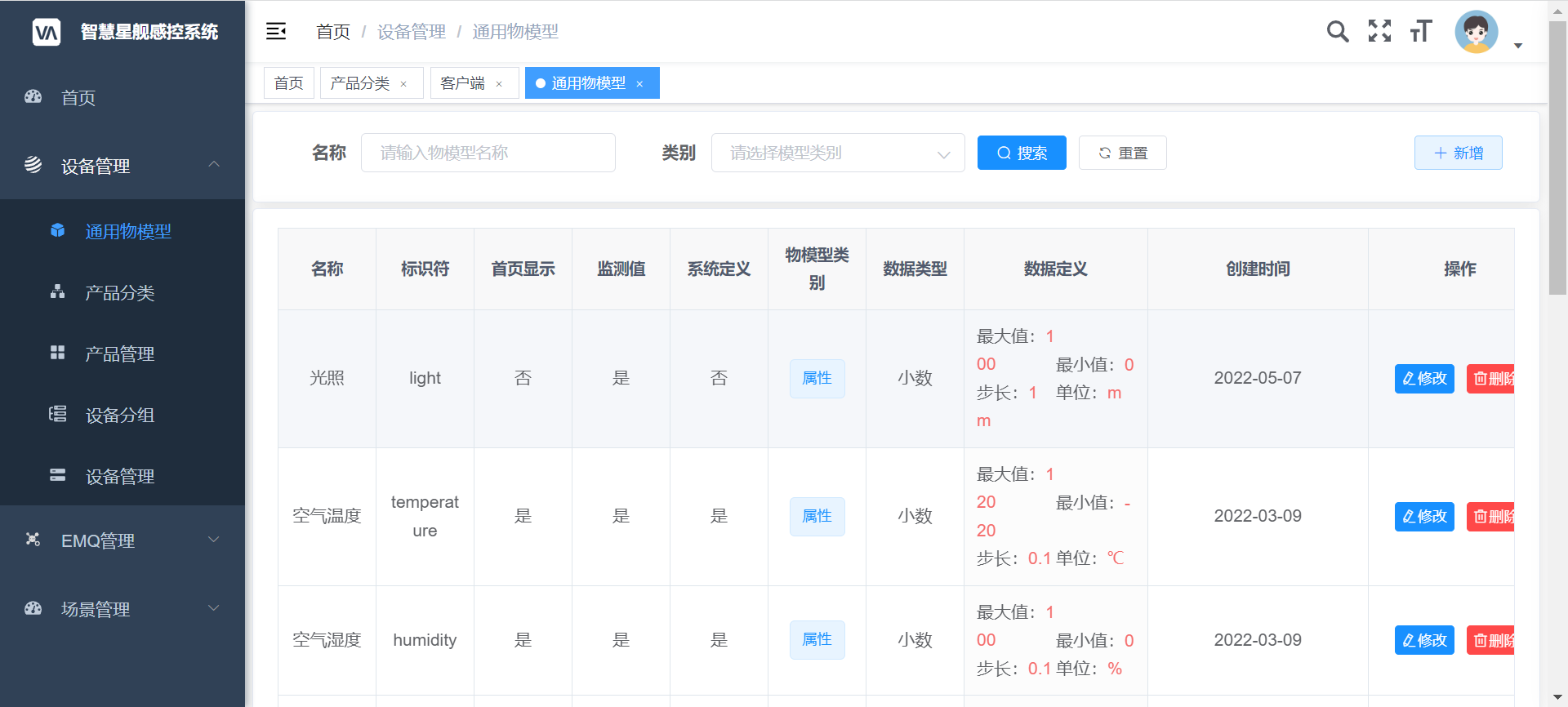Viewport: 1568px width, 707px height.
Task: Click 删除 for the 空气湿度 row
Action: [x=1490, y=641]
